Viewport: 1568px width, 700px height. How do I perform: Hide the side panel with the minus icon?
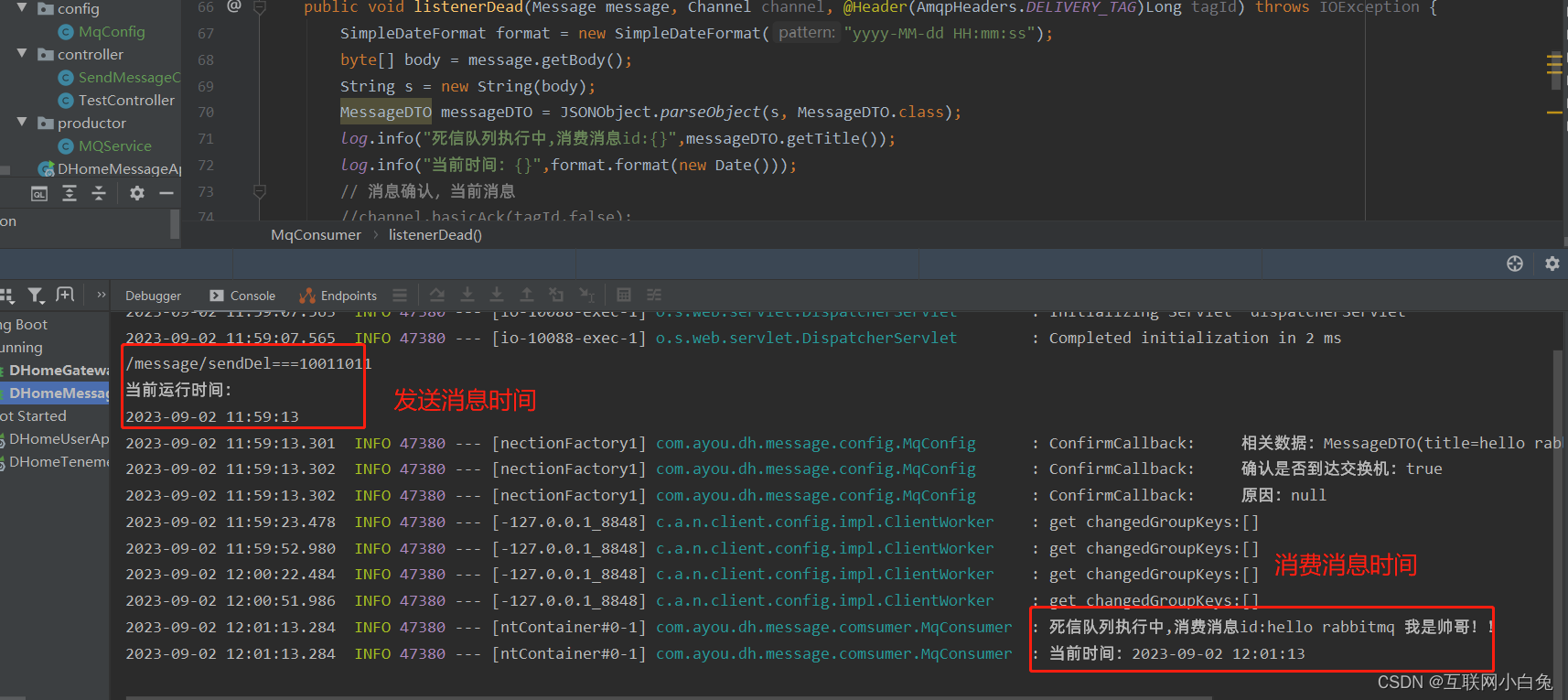pos(166,193)
